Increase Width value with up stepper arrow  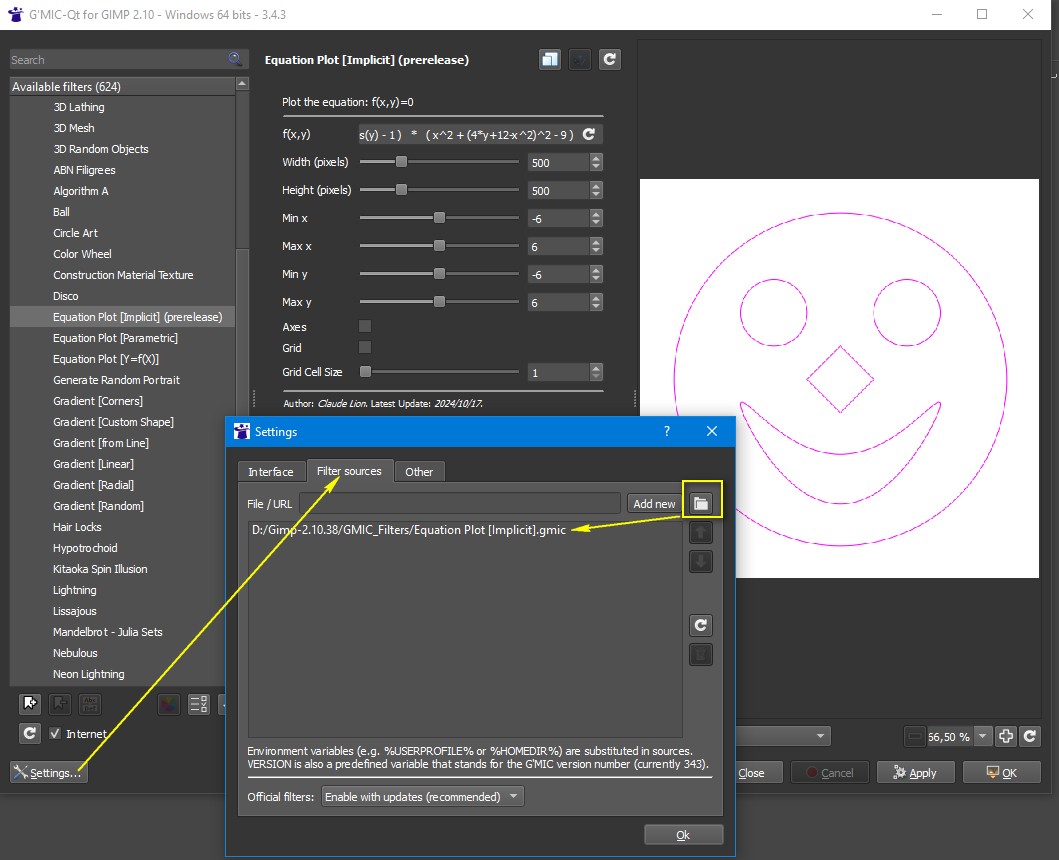tap(596, 158)
